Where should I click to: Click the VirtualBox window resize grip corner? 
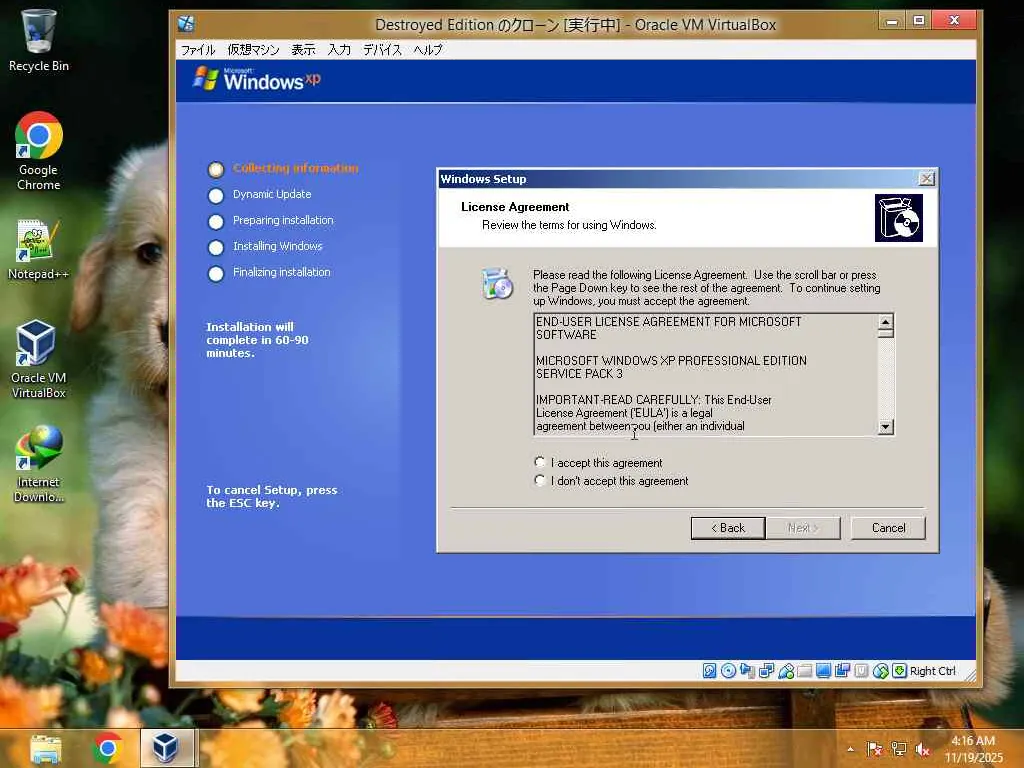[x=970, y=678]
